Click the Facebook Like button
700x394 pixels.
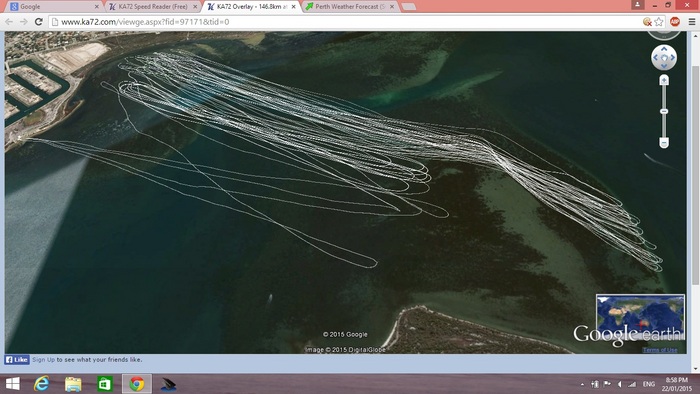[x=17, y=360]
